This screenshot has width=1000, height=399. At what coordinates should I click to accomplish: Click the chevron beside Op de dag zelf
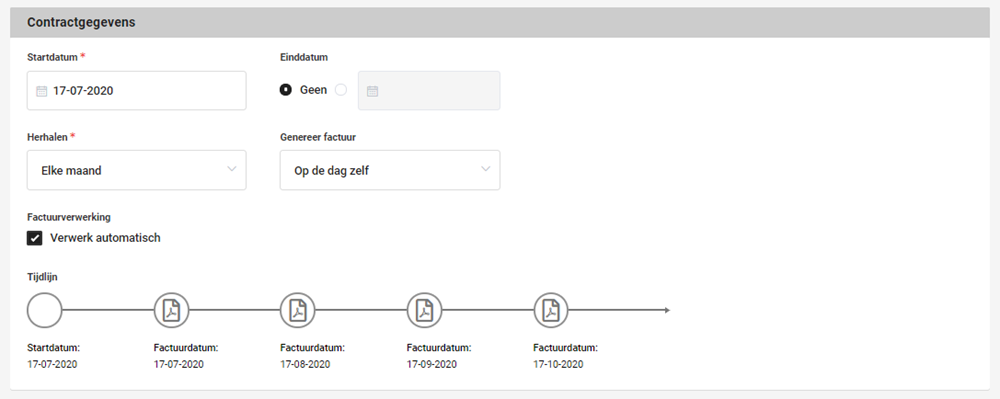[x=485, y=169]
